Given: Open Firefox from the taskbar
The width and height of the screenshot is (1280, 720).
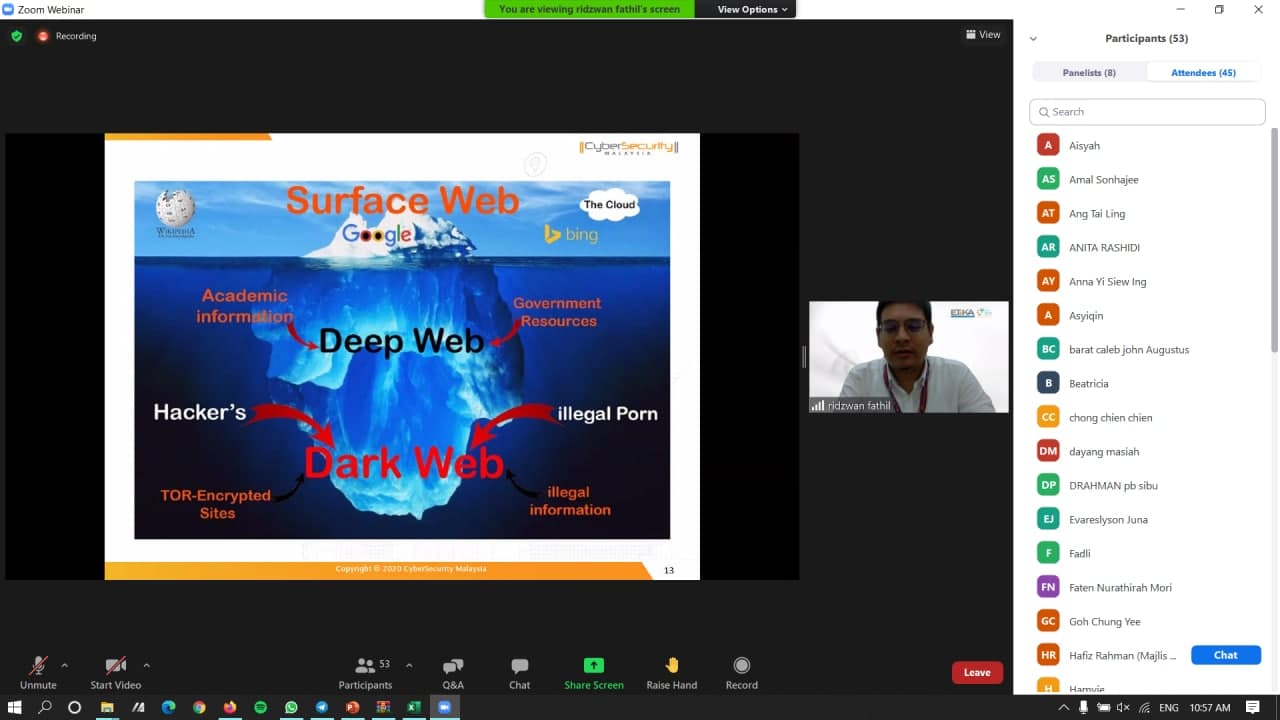Looking at the screenshot, I should [x=230, y=707].
